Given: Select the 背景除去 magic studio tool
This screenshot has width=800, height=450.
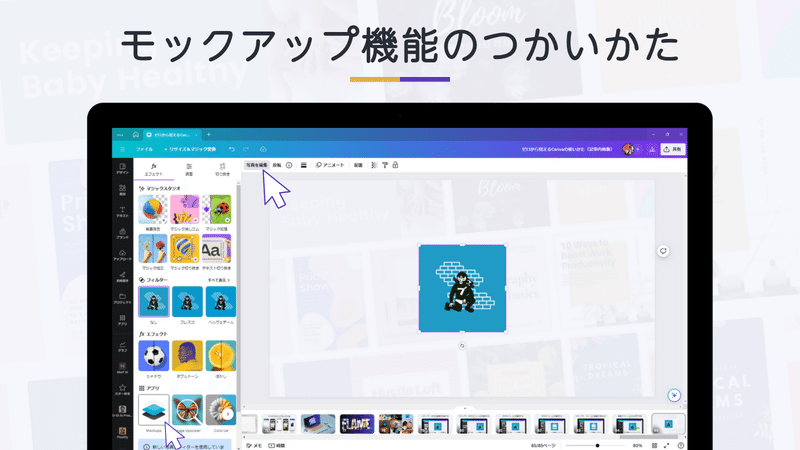Looking at the screenshot, I should [153, 210].
